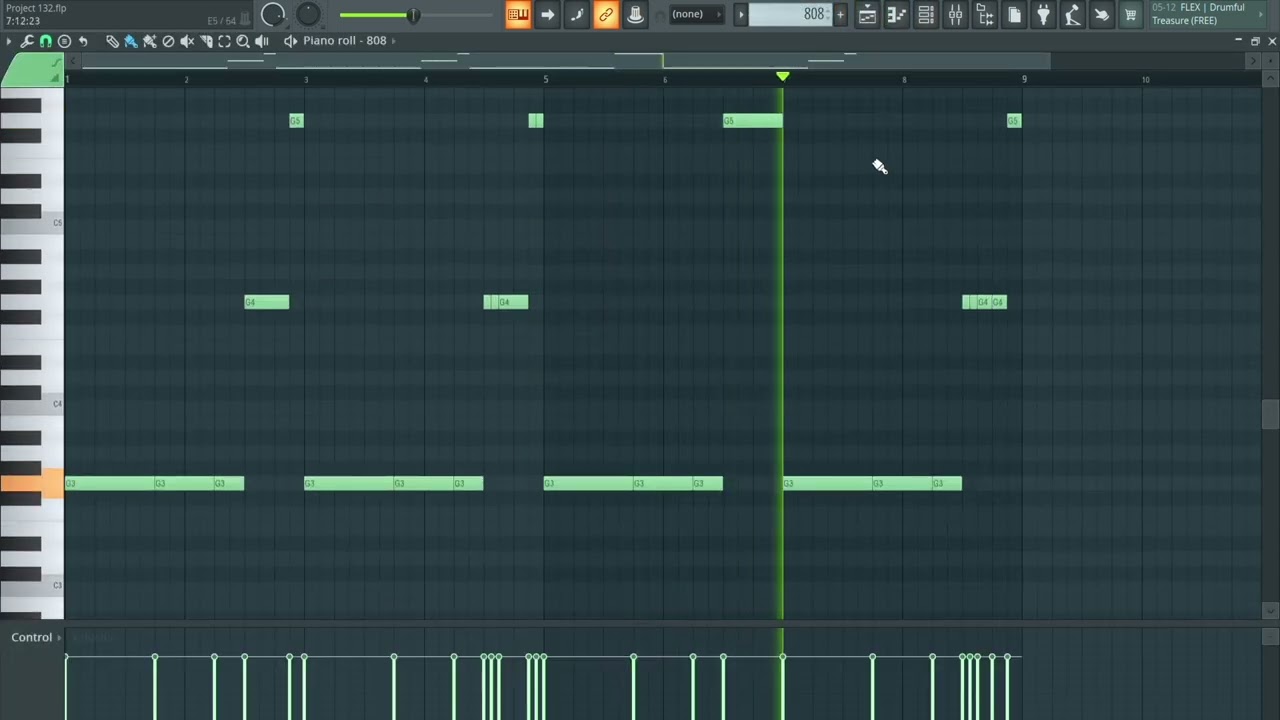This screenshot has width=1280, height=720.
Task: Click the hand icon in top toolbar
Action: coord(1101,14)
